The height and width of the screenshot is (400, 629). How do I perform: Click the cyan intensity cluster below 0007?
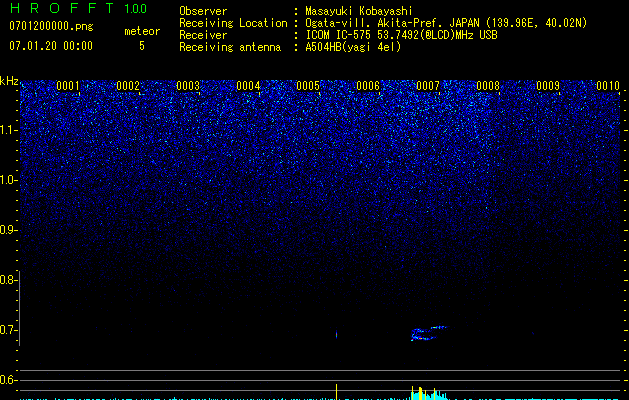[428, 394]
